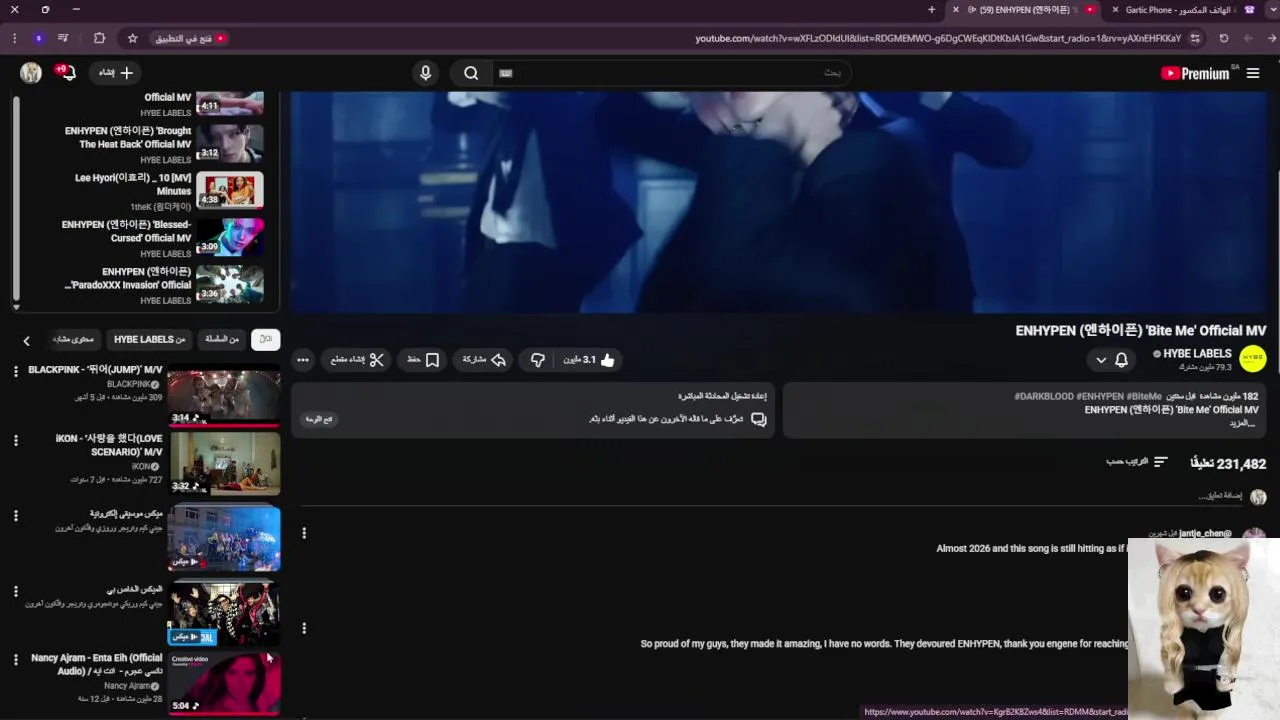Open menu for 'So proud of my guys' comment

coord(304,628)
